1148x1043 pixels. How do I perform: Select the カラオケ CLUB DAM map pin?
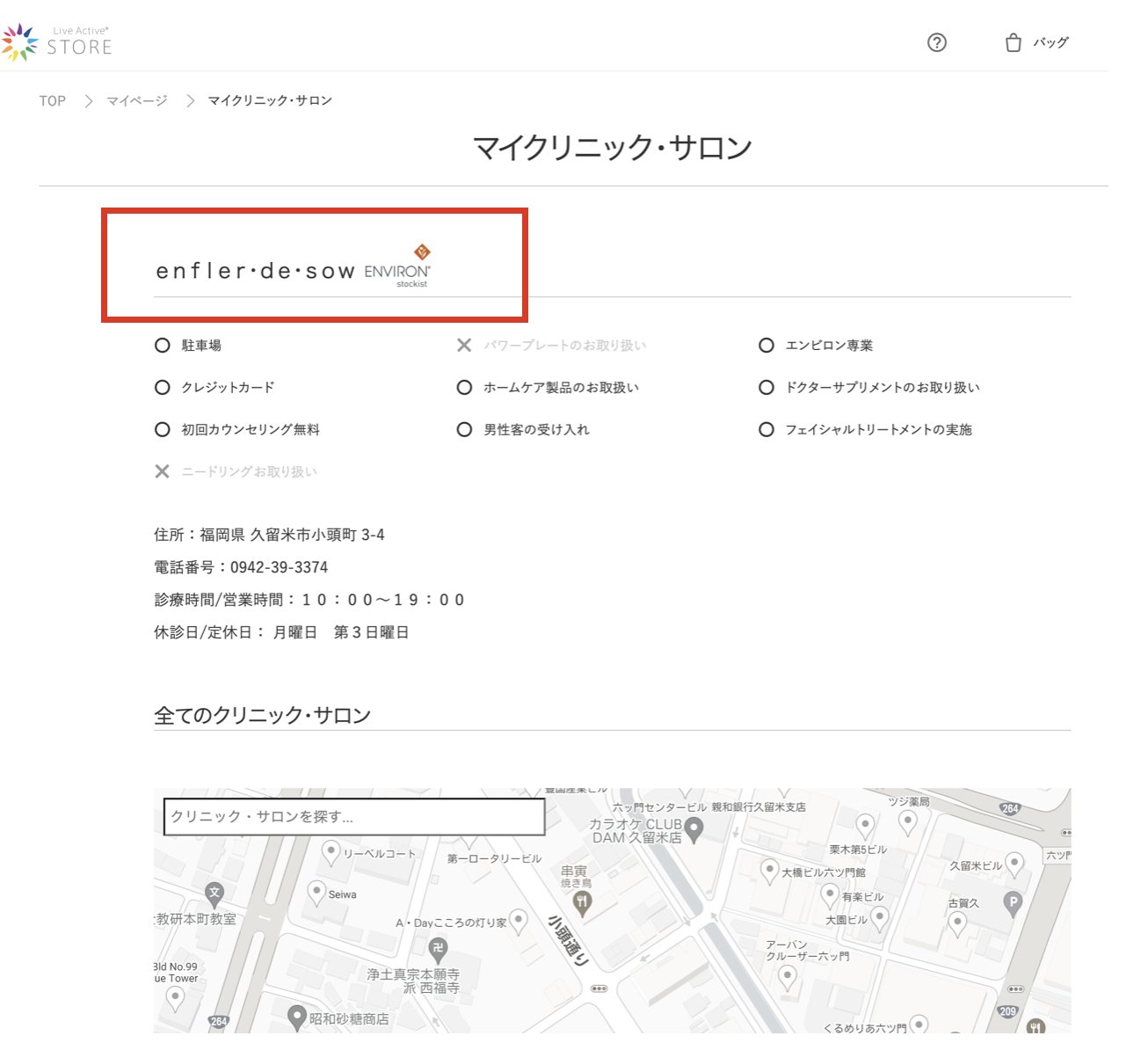tap(694, 828)
